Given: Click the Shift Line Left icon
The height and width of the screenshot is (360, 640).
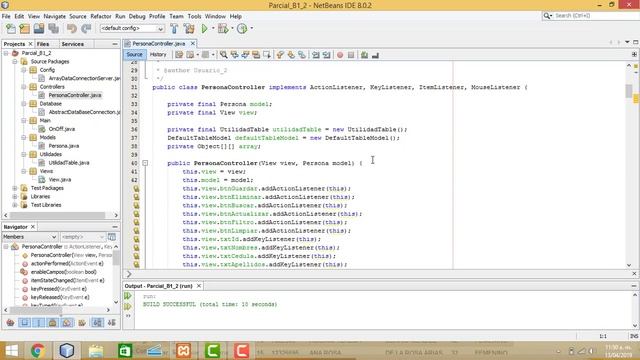Looking at the screenshot, I should (x=316, y=55).
